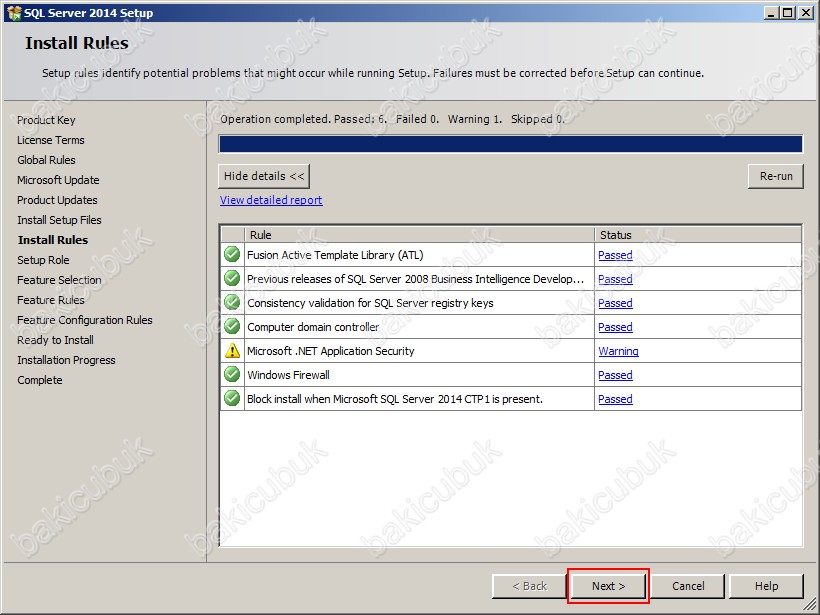Maximize the SQL Server 2014 Setup window
This screenshot has width=820, height=615.
pos(788,13)
